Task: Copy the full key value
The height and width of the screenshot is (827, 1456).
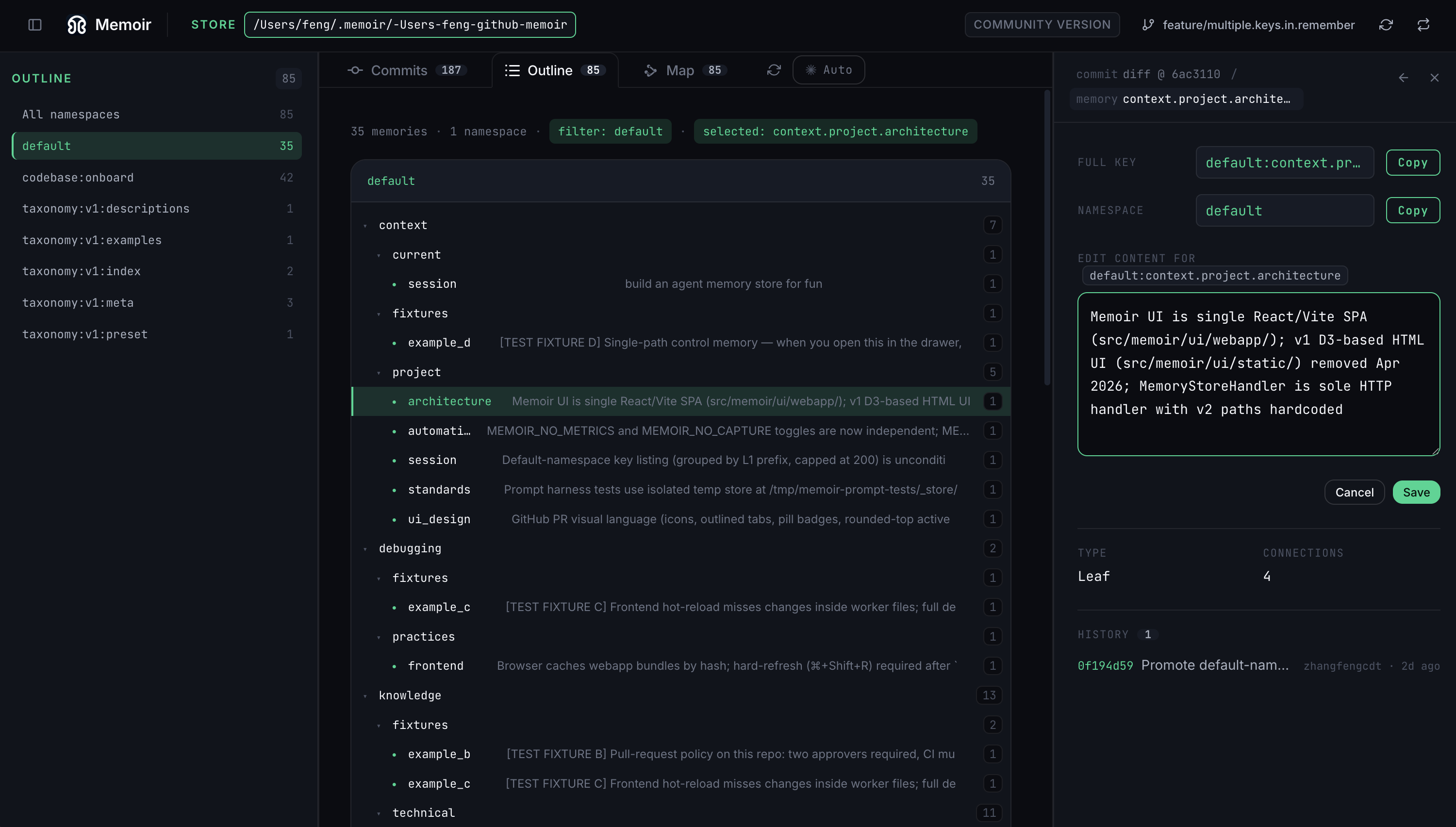Action: 1413,163
